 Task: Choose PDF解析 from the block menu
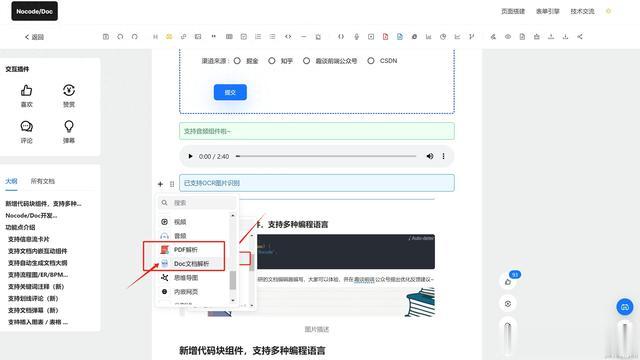click(185, 249)
